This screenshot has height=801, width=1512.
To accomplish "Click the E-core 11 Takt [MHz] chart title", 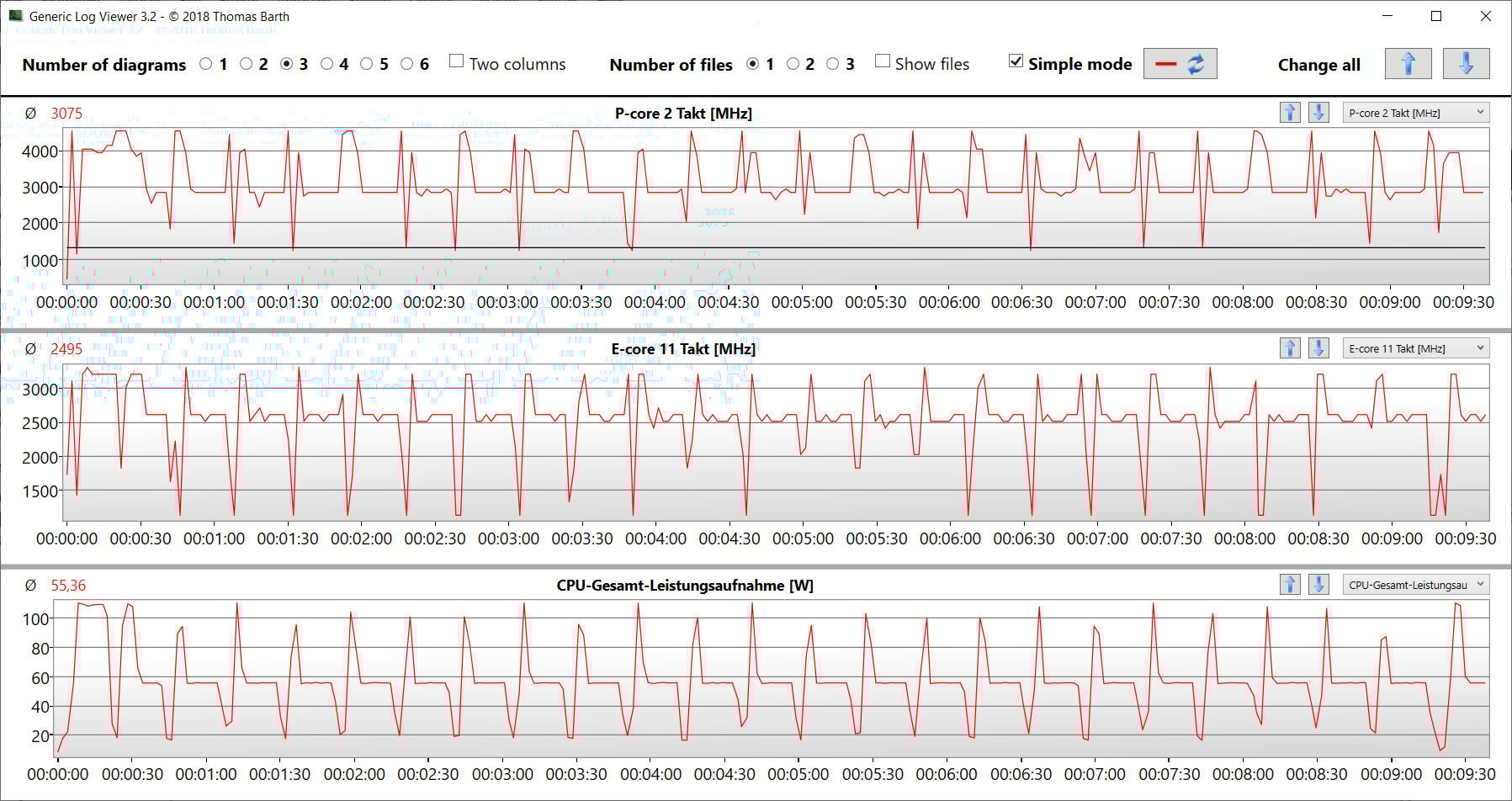I will tap(683, 348).
